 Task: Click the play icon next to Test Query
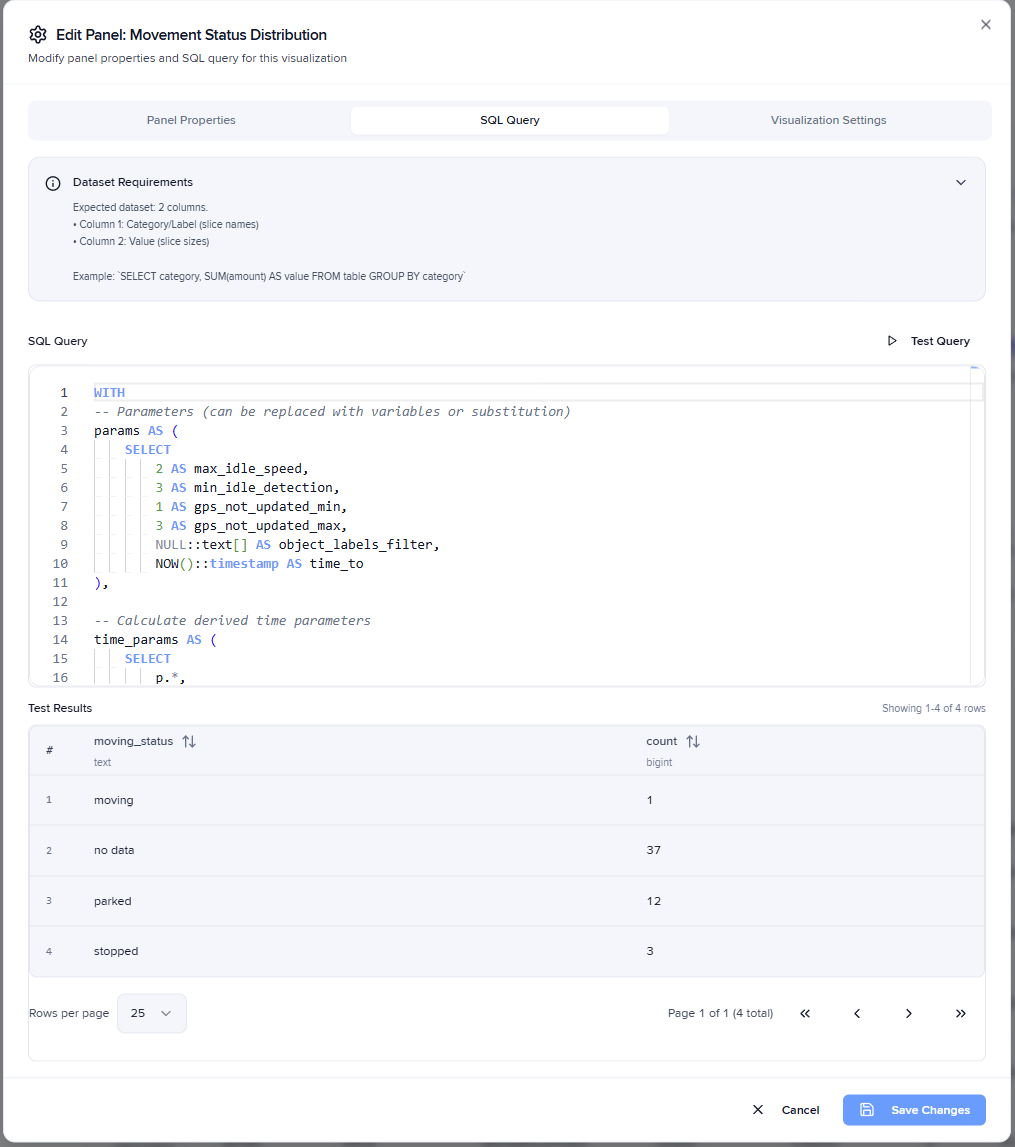pos(892,341)
